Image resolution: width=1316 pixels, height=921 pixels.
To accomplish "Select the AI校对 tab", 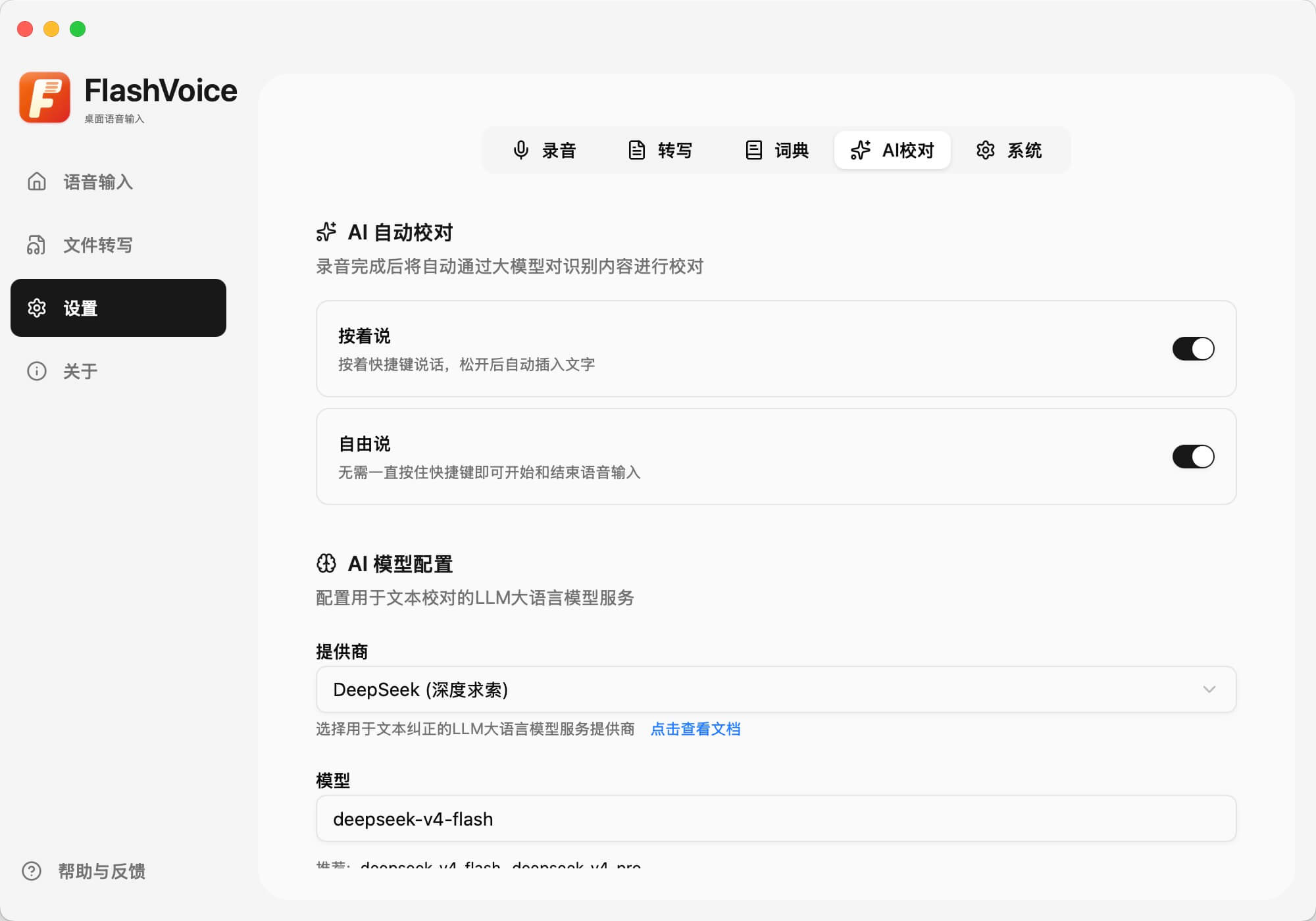I will tap(892, 150).
